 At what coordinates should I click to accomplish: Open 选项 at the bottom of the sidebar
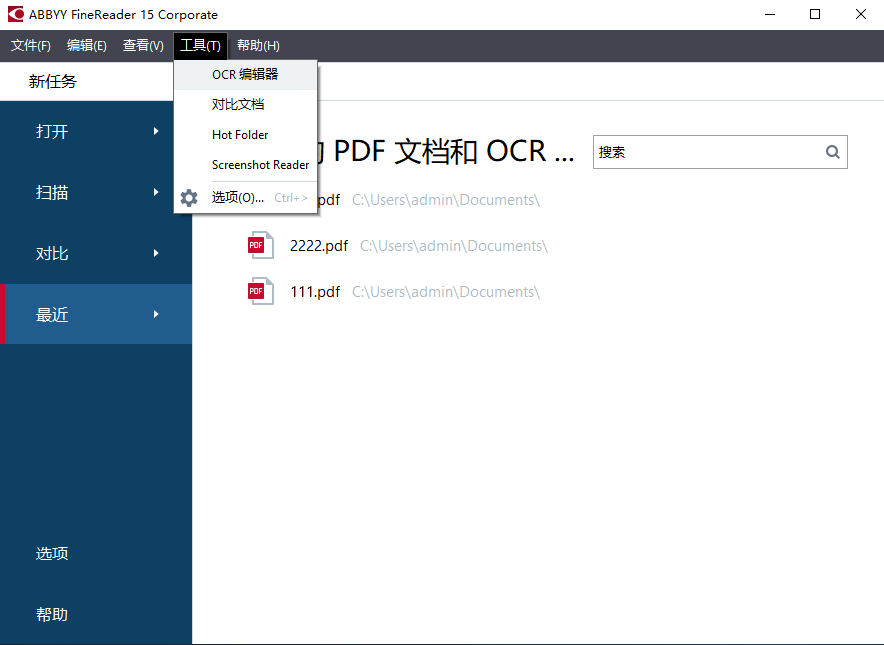coord(51,553)
